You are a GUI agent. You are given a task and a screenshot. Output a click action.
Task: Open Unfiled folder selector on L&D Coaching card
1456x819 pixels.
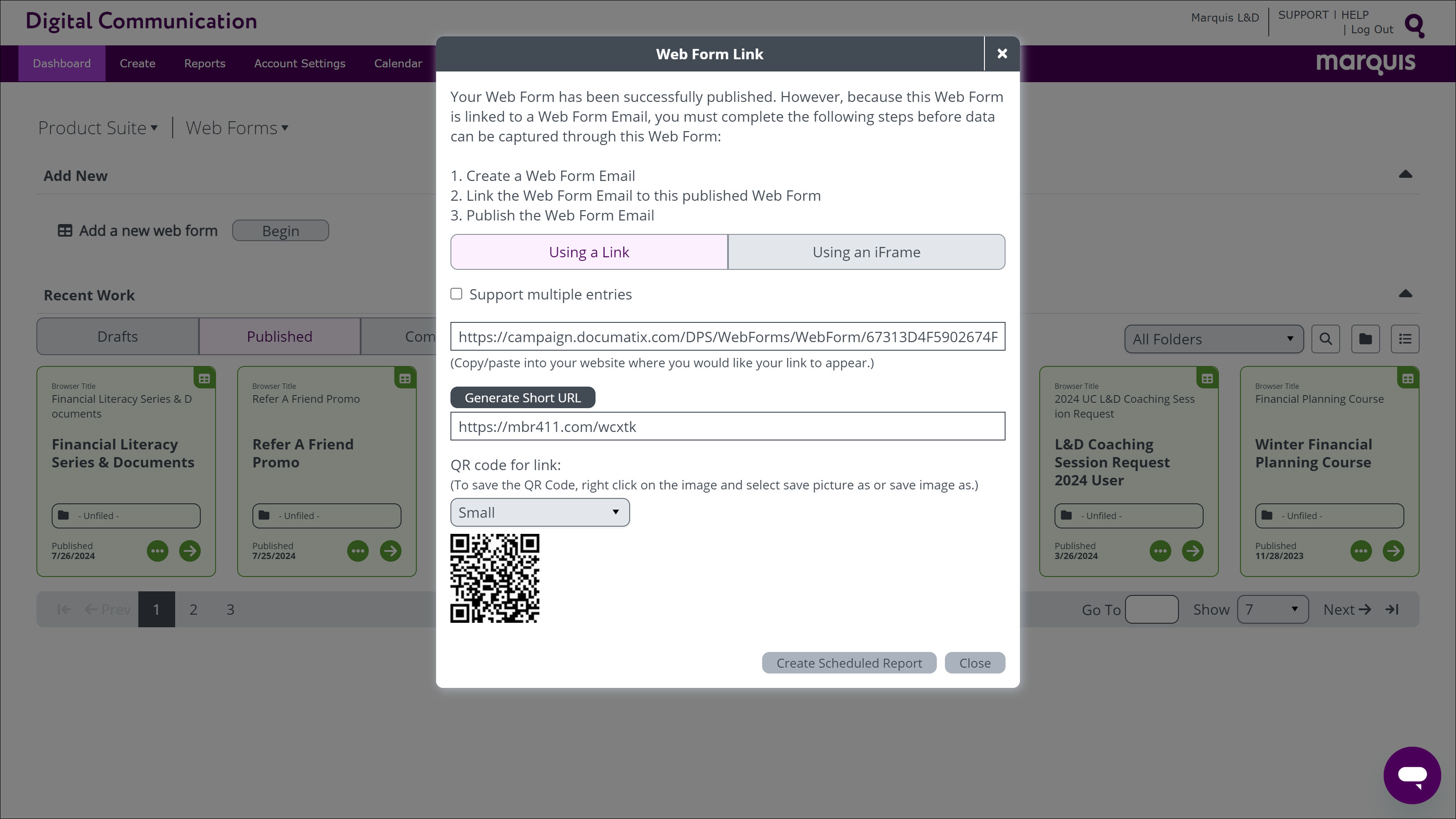(x=1129, y=515)
